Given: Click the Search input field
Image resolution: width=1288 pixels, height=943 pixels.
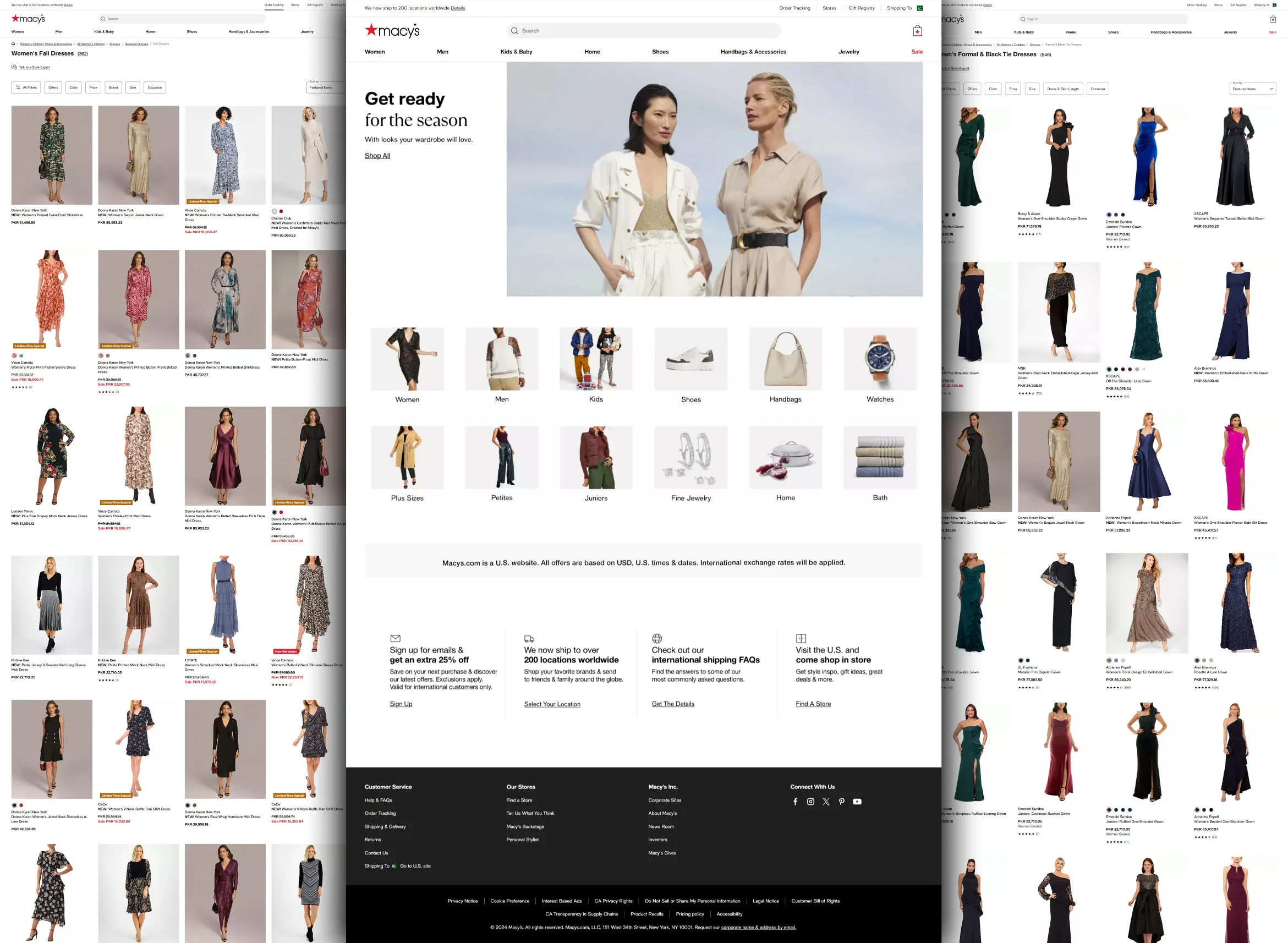Looking at the screenshot, I should (x=645, y=30).
